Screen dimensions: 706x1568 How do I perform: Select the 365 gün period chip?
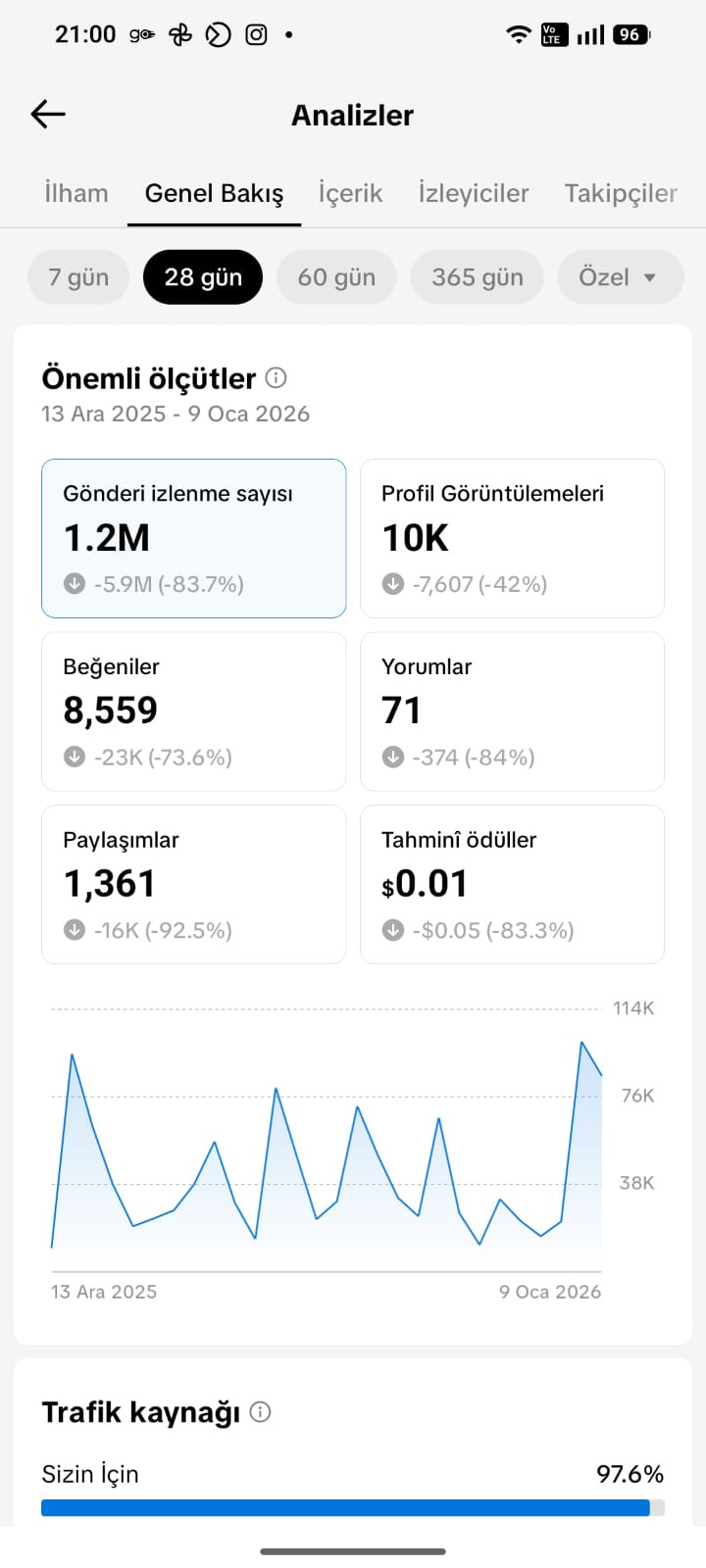coord(478,277)
